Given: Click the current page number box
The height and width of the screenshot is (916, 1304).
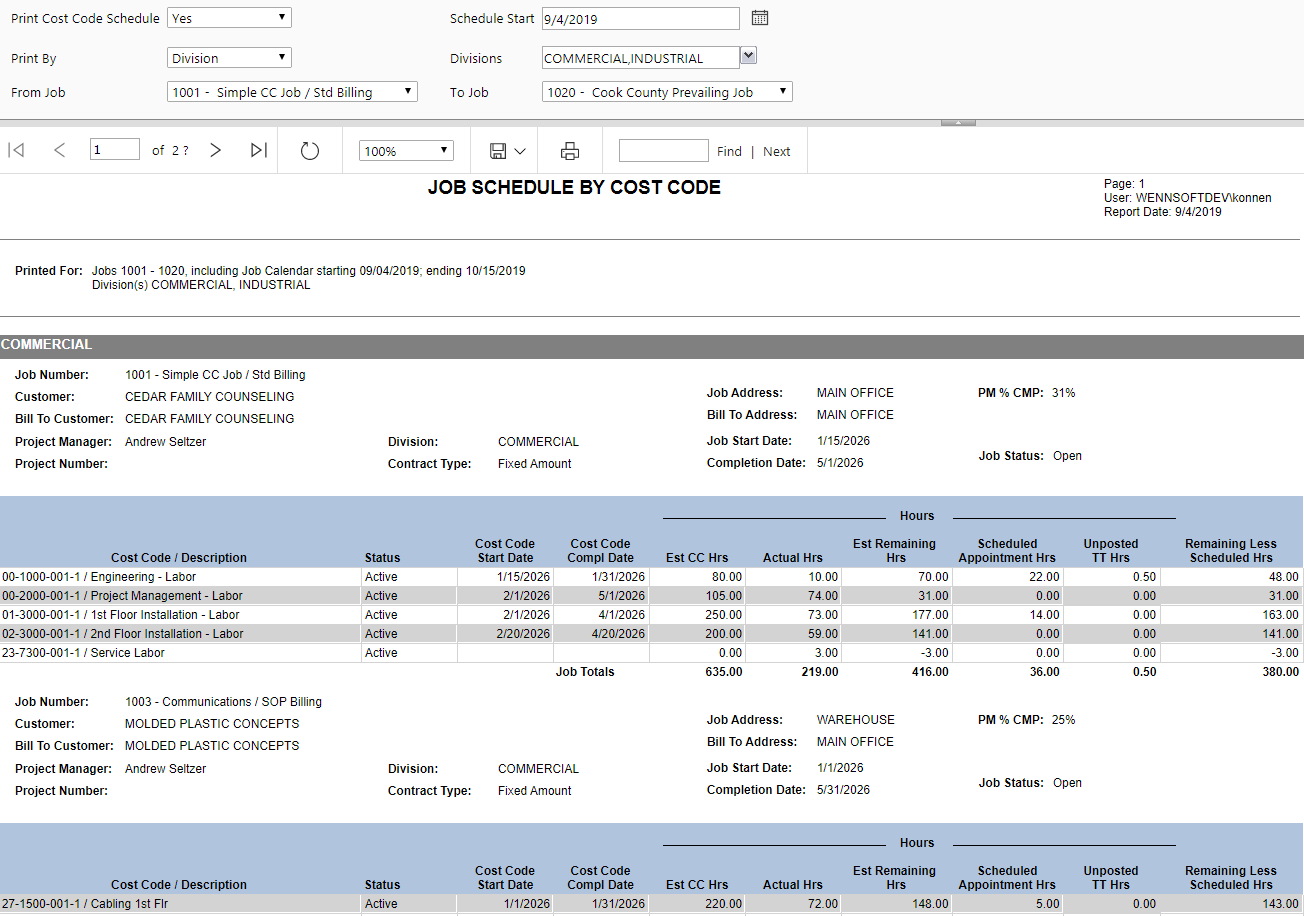Looking at the screenshot, I should [x=114, y=150].
